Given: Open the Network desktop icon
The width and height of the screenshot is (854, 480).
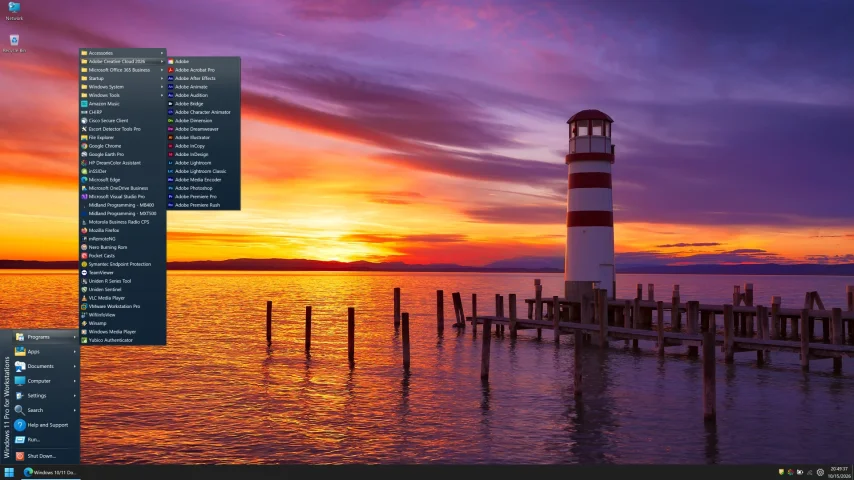Looking at the screenshot, I should (x=14, y=11).
